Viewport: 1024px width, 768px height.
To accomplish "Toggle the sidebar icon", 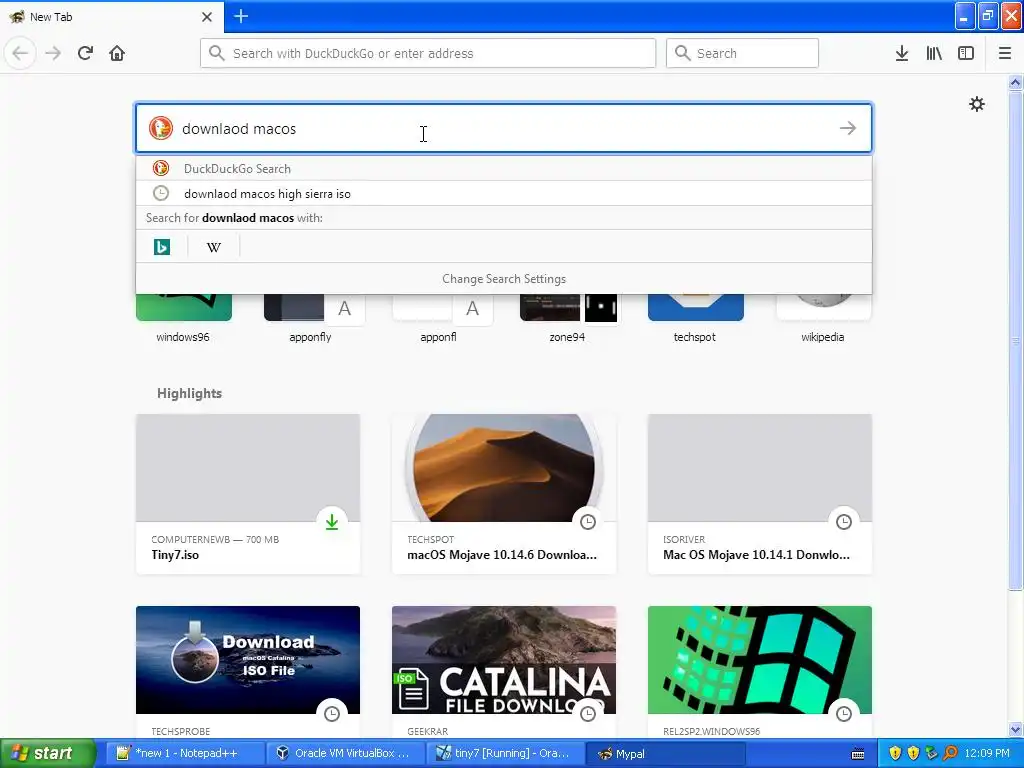I will [x=966, y=53].
